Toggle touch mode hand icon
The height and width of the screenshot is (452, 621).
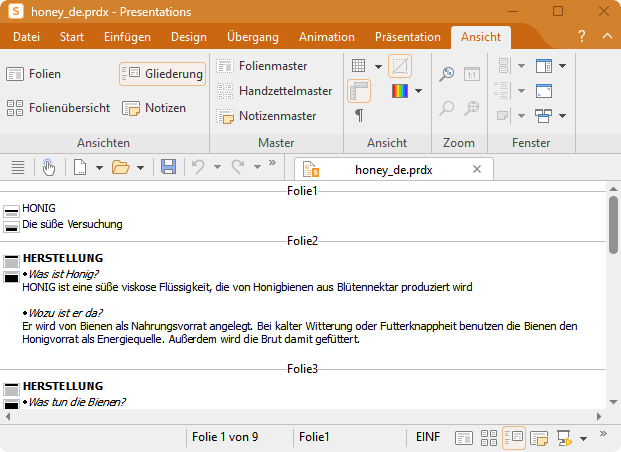pos(48,167)
